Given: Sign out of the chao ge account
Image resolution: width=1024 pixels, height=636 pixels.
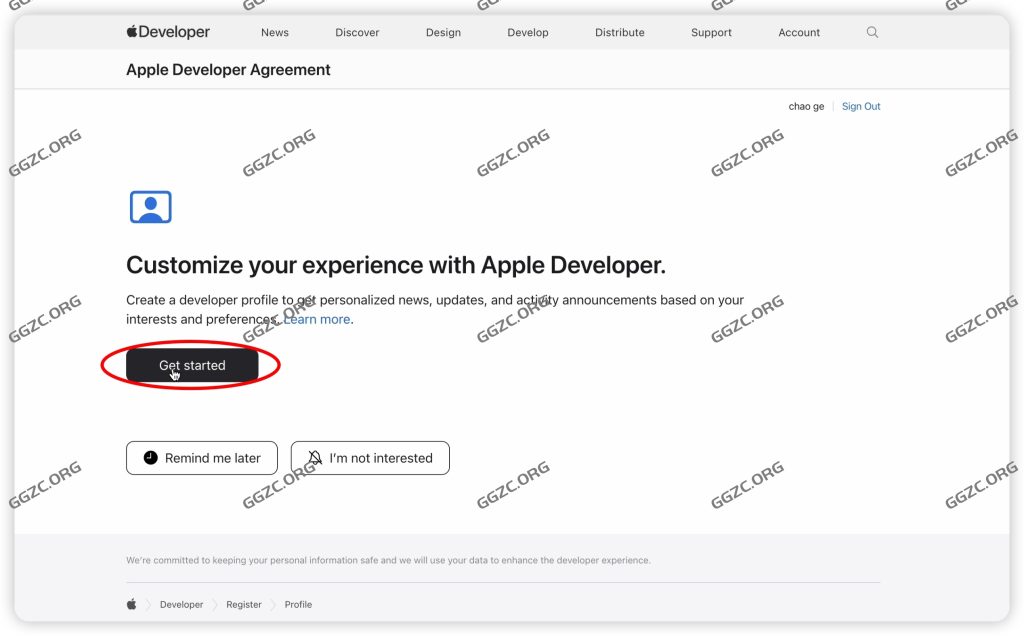Looking at the screenshot, I should click(x=861, y=105).
